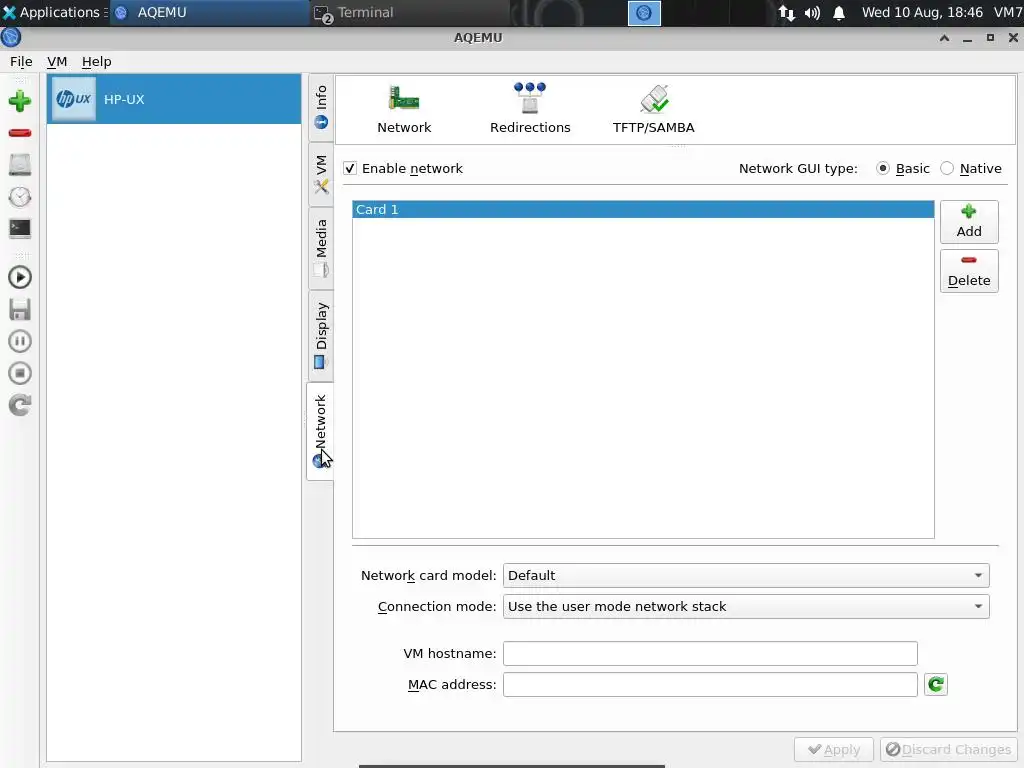Image resolution: width=1024 pixels, height=768 pixels.
Task: Open the terminal monitor icon in sidebar
Action: tap(20, 228)
